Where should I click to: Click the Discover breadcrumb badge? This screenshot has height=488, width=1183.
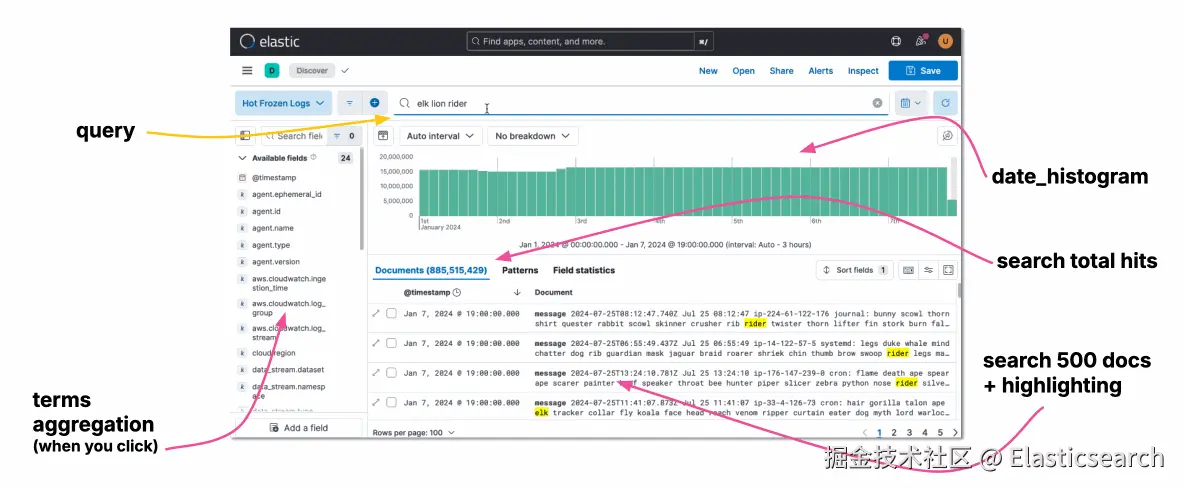tap(312, 71)
